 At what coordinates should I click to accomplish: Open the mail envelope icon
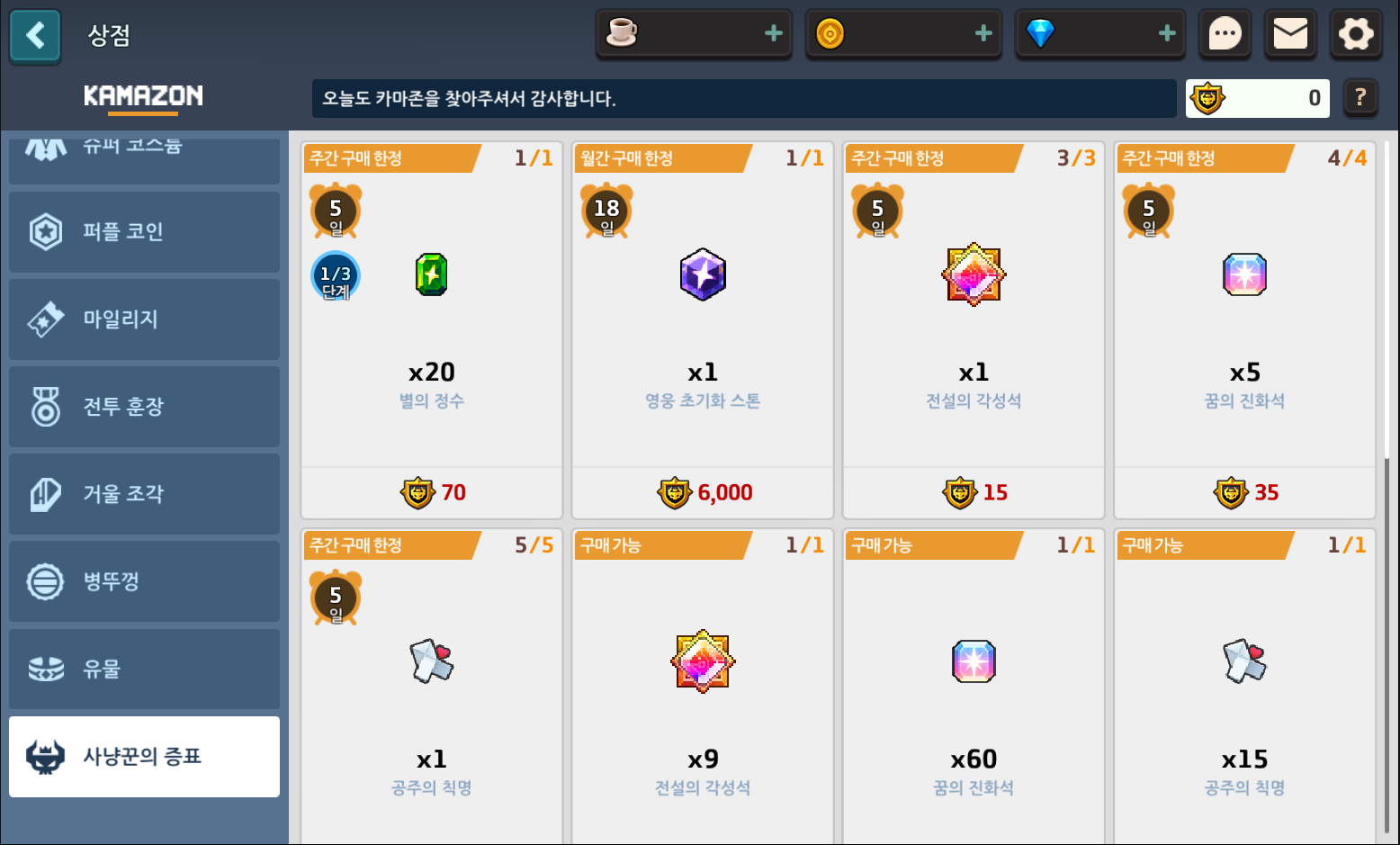[x=1290, y=35]
